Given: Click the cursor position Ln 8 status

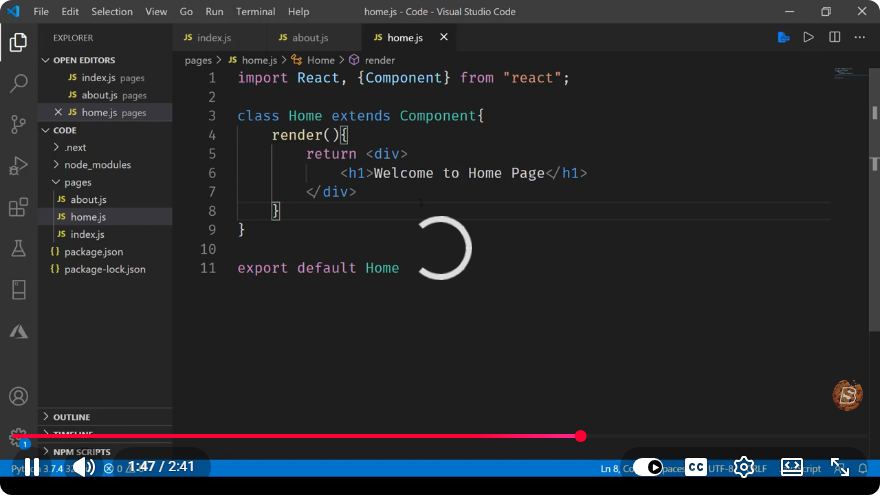Looking at the screenshot, I should 616,468.
